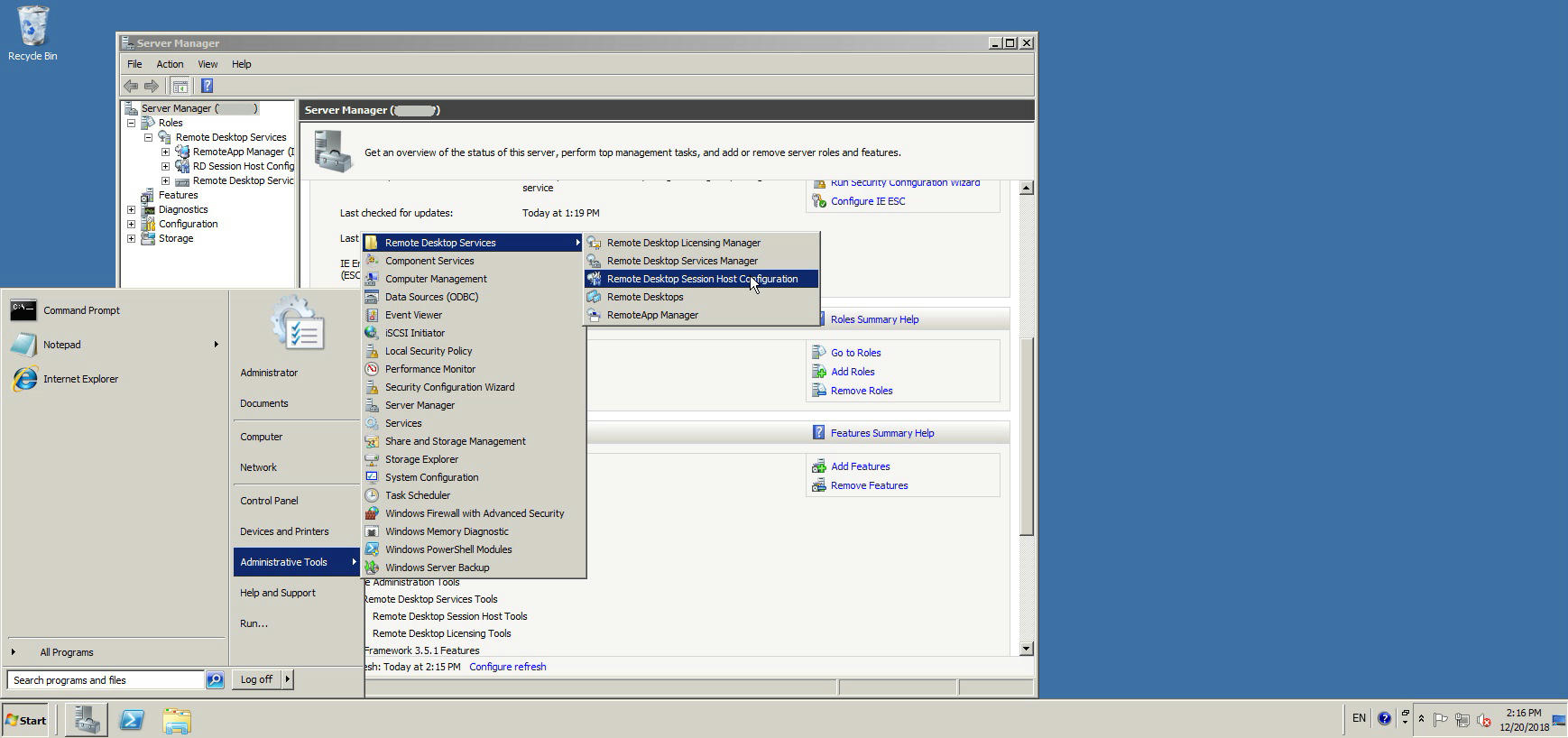This screenshot has height=738, width=1568.
Task: Click Component Services icon
Action: (372, 261)
